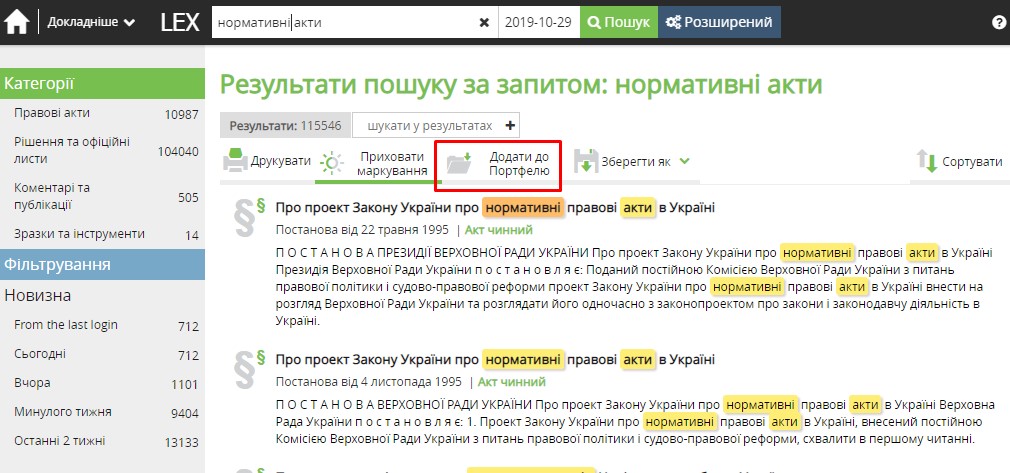Click the date field 2019-10-29
This screenshot has height=473, width=1010.
coord(539,22)
